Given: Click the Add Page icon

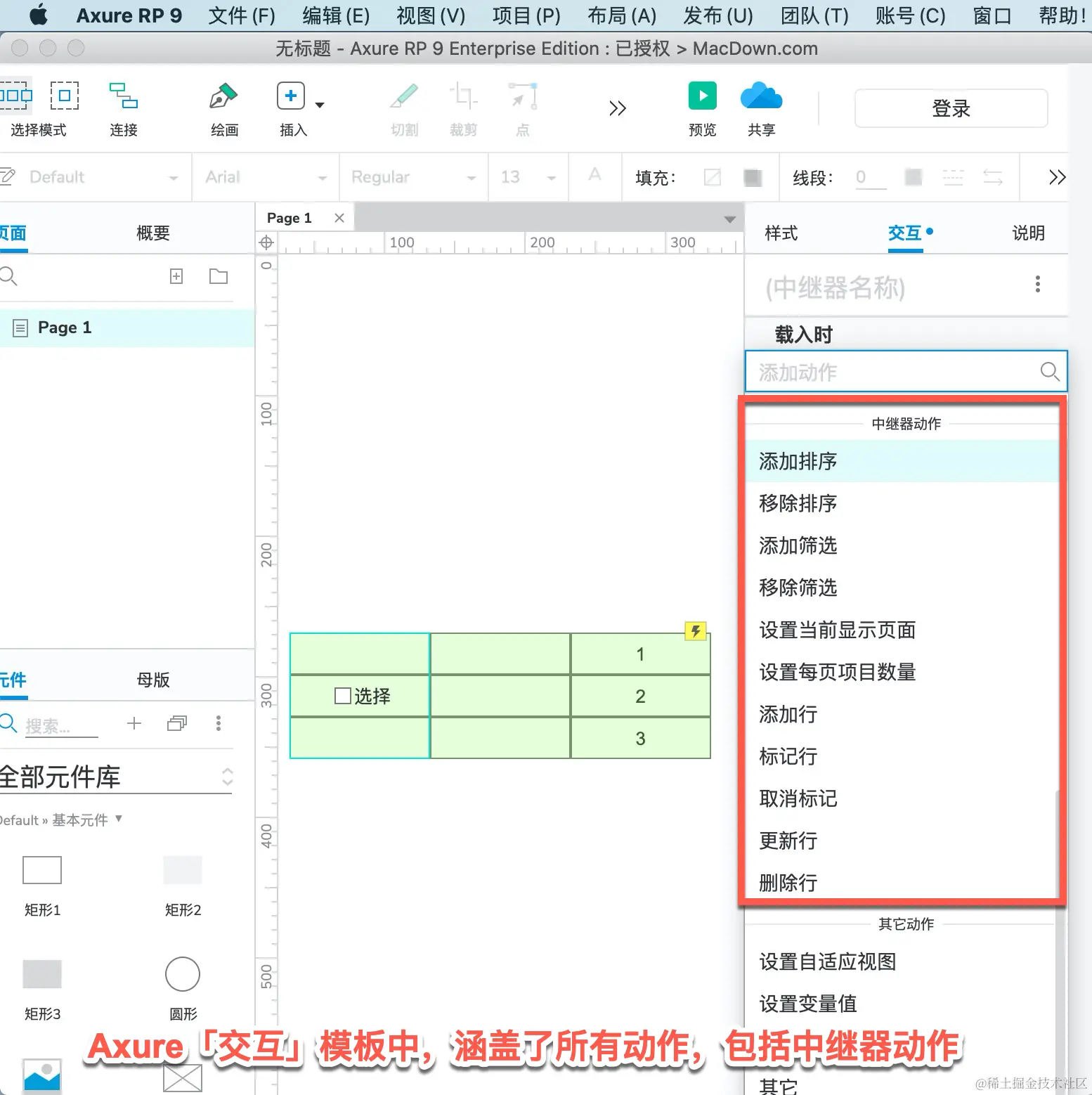Looking at the screenshot, I should click(x=176, y=276).
